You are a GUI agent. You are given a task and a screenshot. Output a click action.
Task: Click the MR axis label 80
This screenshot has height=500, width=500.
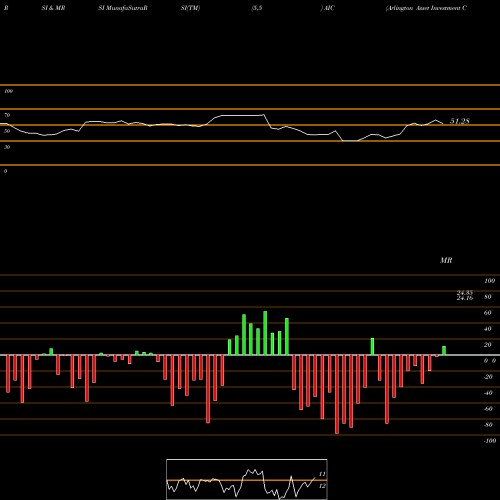(487, 297)
